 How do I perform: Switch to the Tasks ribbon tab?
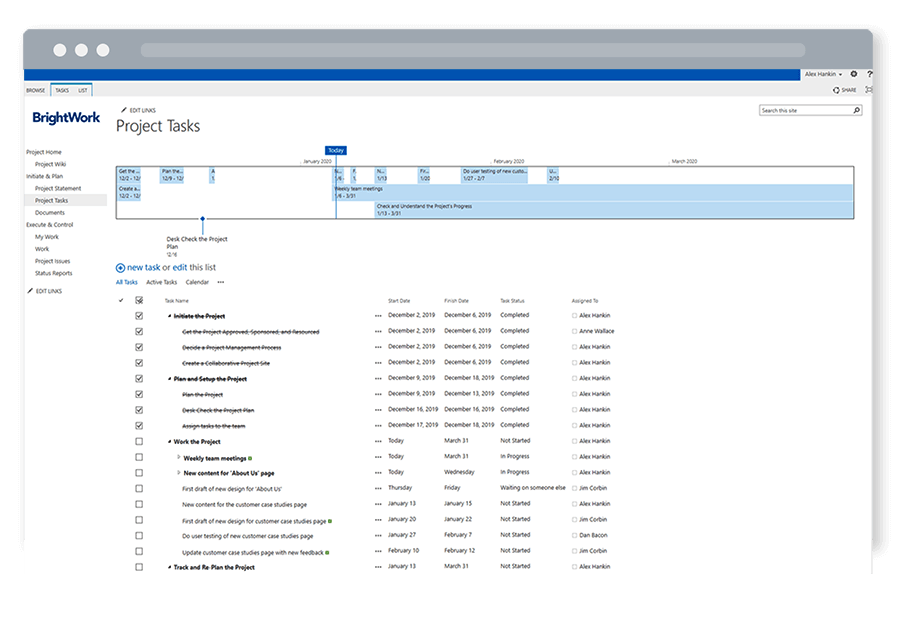[61, 90]
